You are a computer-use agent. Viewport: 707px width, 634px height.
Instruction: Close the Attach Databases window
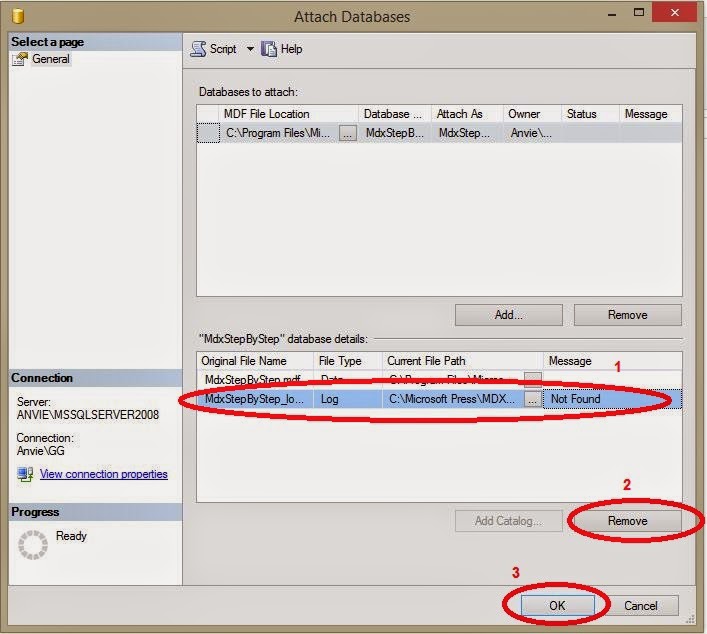pyautogui.click(x=675, y=13)
